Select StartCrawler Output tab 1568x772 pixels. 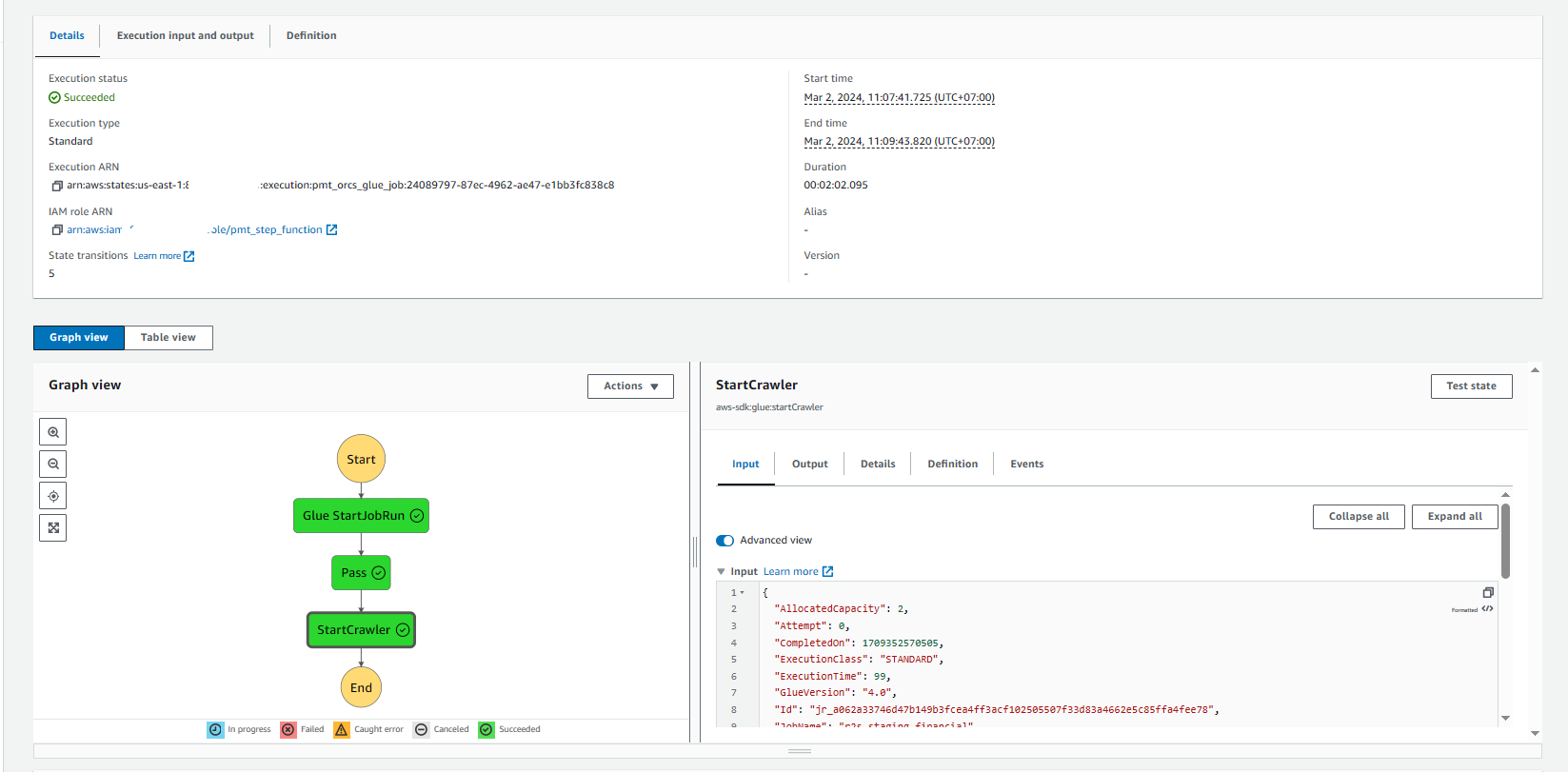810,465
